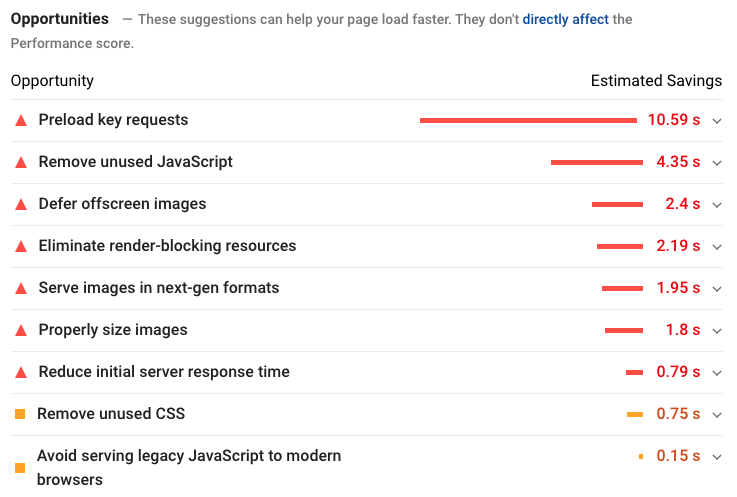
Task: Click red triangle icon beside Defer offscreen images
Action: point(20,204)
